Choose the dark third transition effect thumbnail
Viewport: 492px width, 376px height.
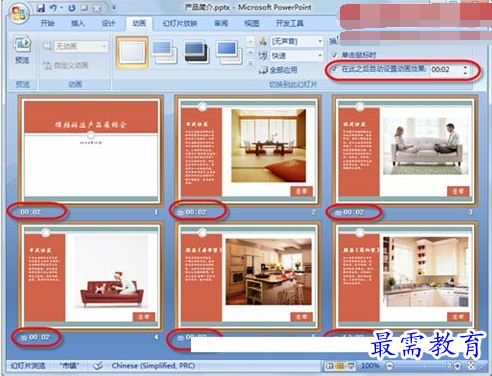(x=197, y=52)
